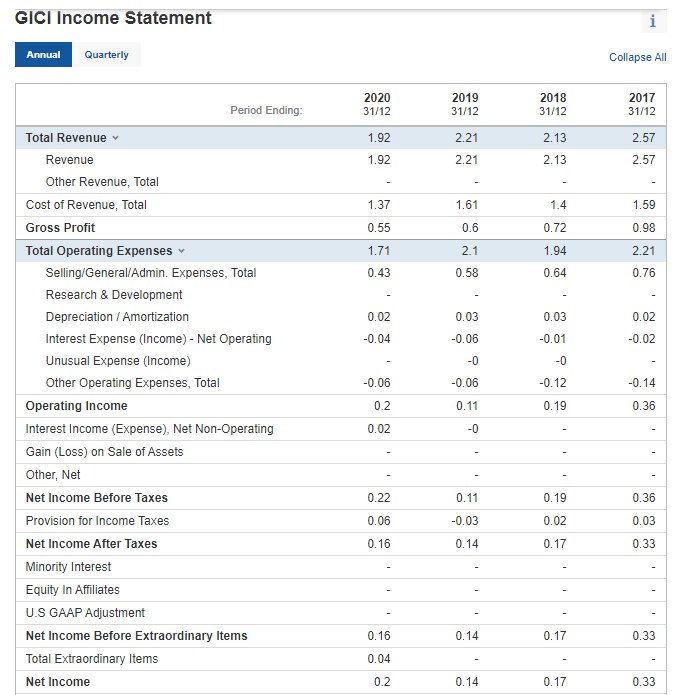This screenshot has width=679, height=695.
Task: Select Net Income Before Extraordinary Items label
Action: [x=137, y=636]
